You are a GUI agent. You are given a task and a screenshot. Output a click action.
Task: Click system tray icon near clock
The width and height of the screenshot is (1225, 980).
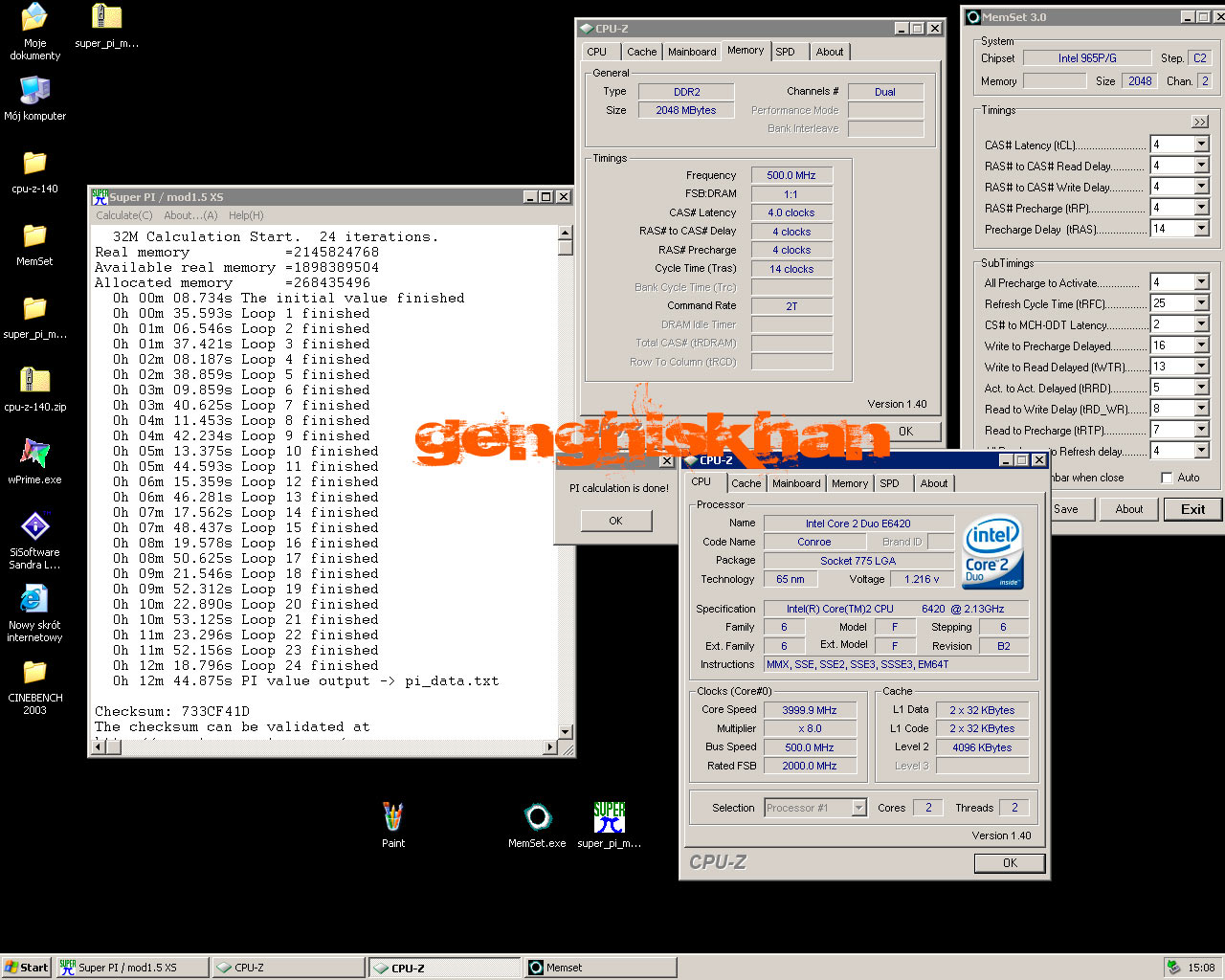[x=1172, y=968]
